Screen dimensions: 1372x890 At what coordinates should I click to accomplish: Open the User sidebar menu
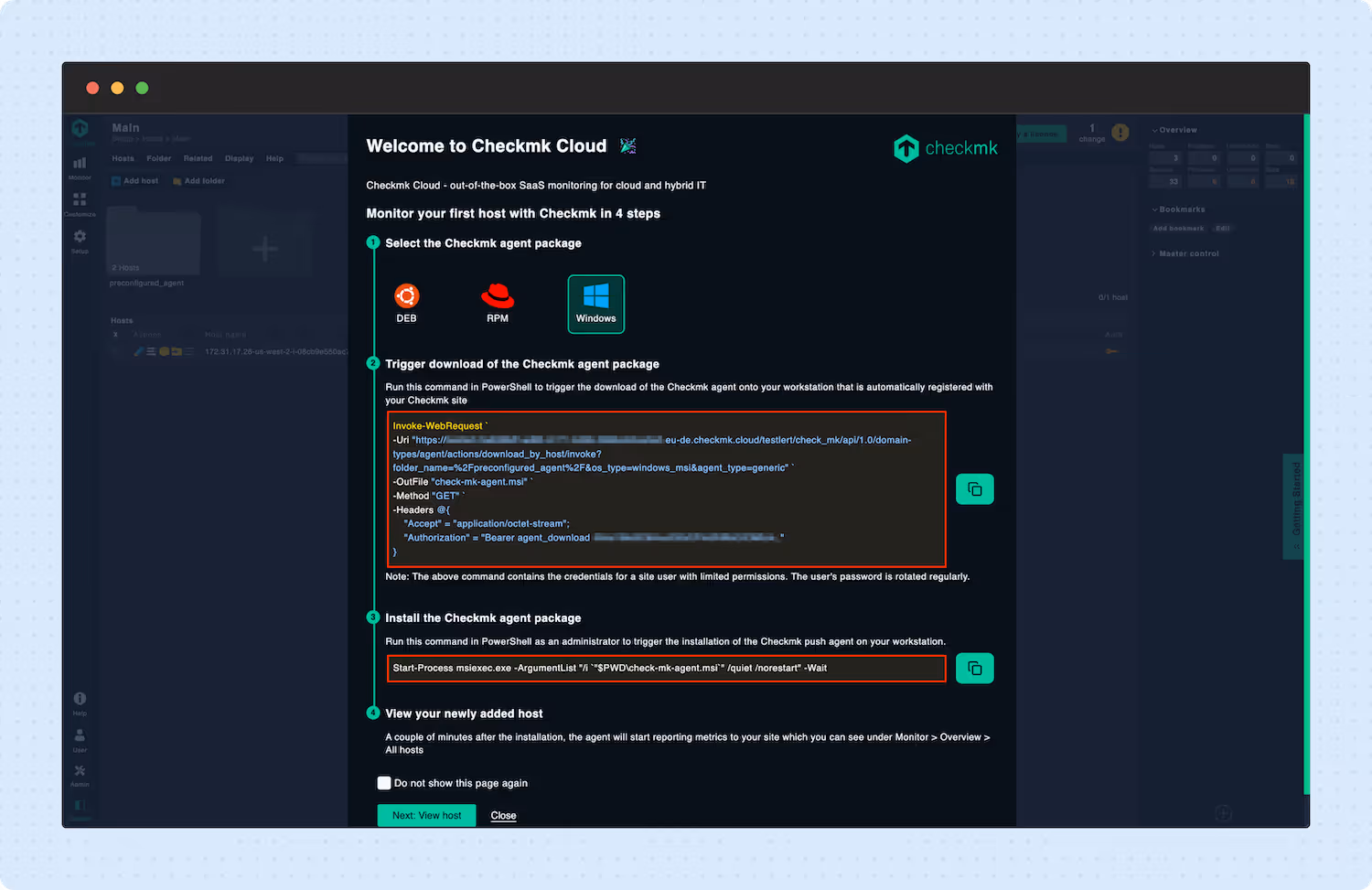pyautogui.click(x=80, y=739)
